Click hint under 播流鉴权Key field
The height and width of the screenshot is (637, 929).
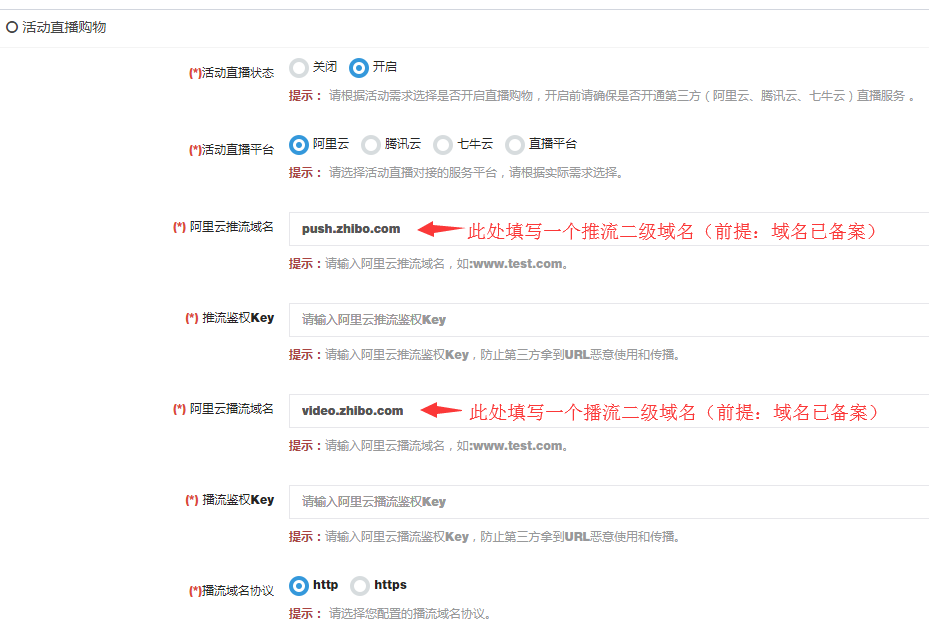point(485,536)
